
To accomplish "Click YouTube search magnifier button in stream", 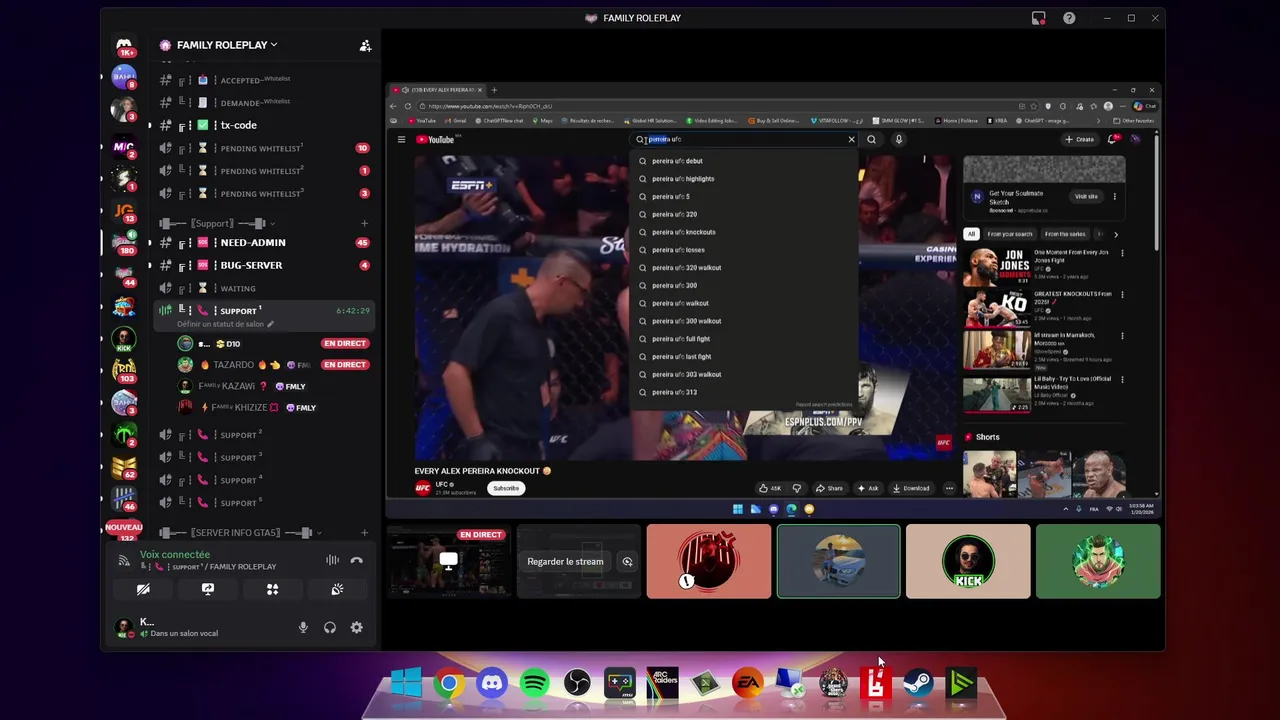I will click(x=871, y=139).
